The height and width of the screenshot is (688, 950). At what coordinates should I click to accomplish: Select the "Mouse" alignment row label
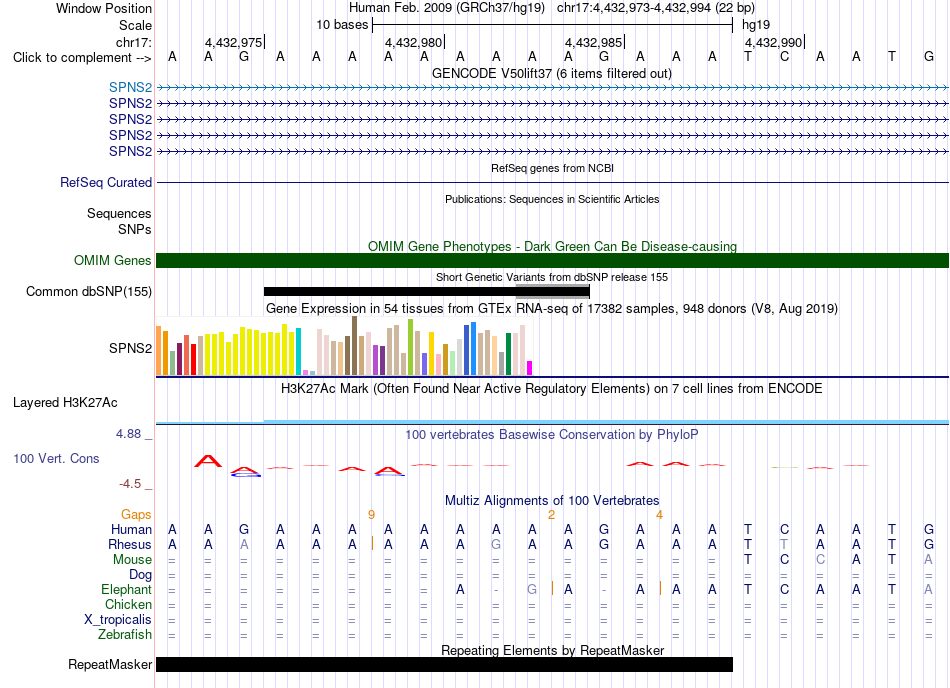[x=132, y=560]
